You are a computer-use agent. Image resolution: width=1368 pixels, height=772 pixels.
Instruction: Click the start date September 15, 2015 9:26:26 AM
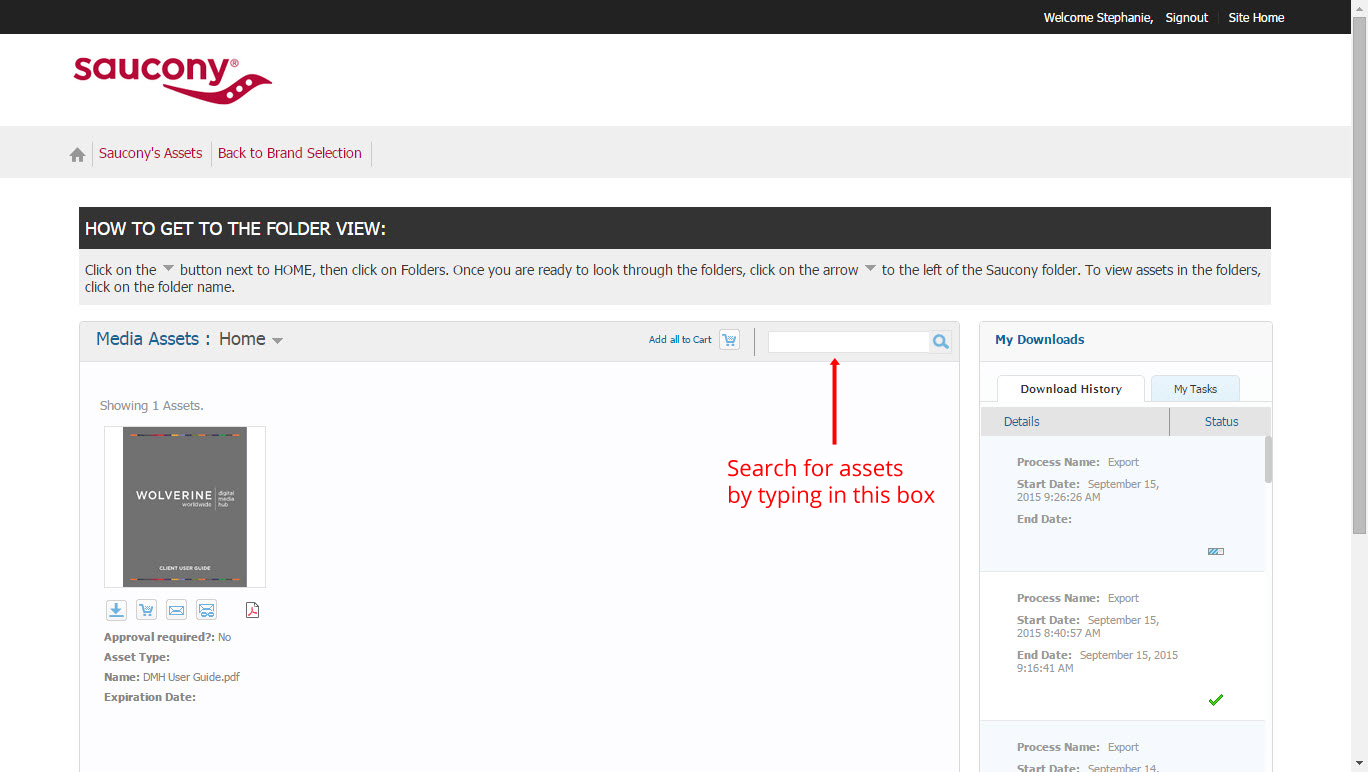pos(1088,490)
